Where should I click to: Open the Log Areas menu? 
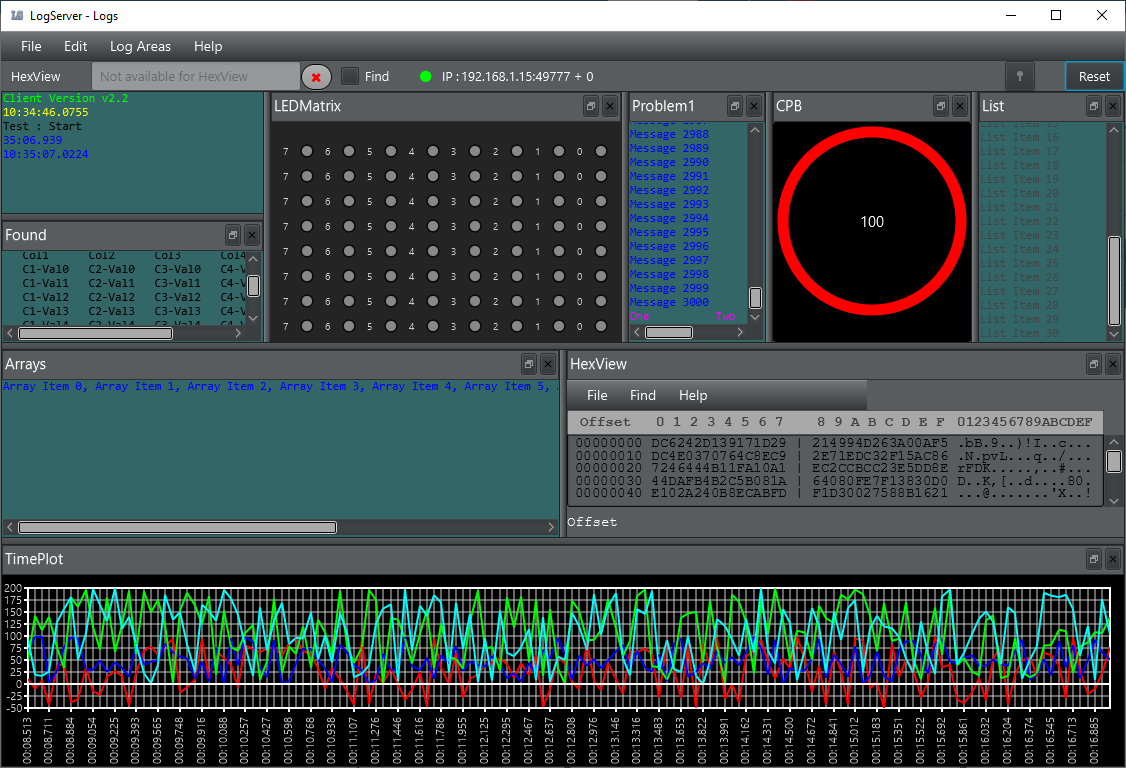(140, 46)
